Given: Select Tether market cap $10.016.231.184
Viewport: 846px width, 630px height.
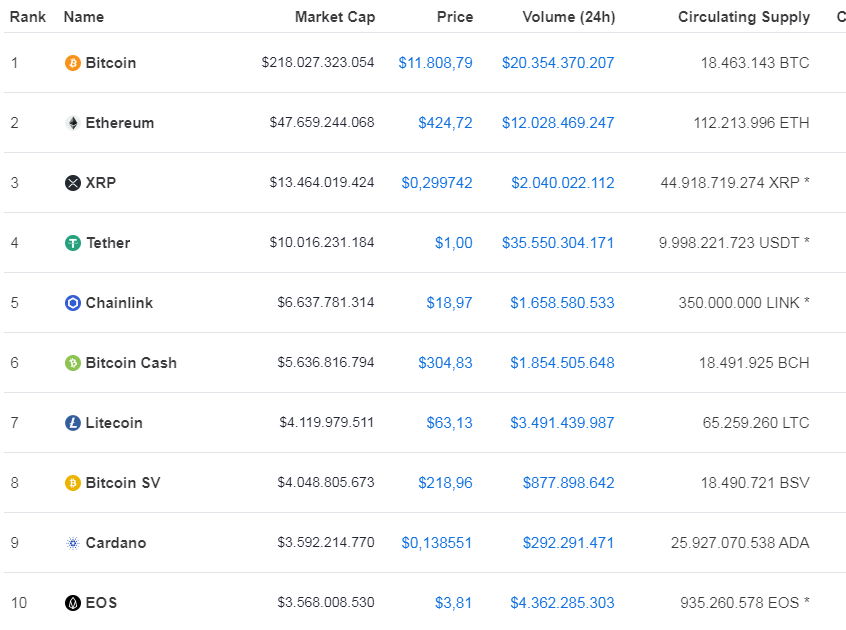Looking at the screenshot, I should click(322, 243).
